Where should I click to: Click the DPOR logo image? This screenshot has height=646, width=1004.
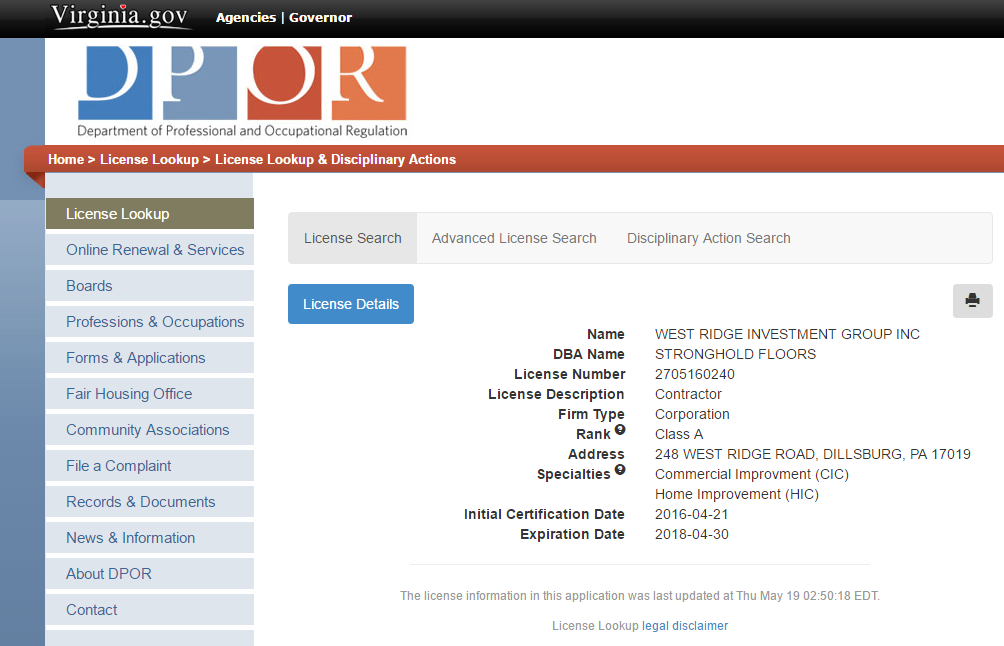click(242, 91)
